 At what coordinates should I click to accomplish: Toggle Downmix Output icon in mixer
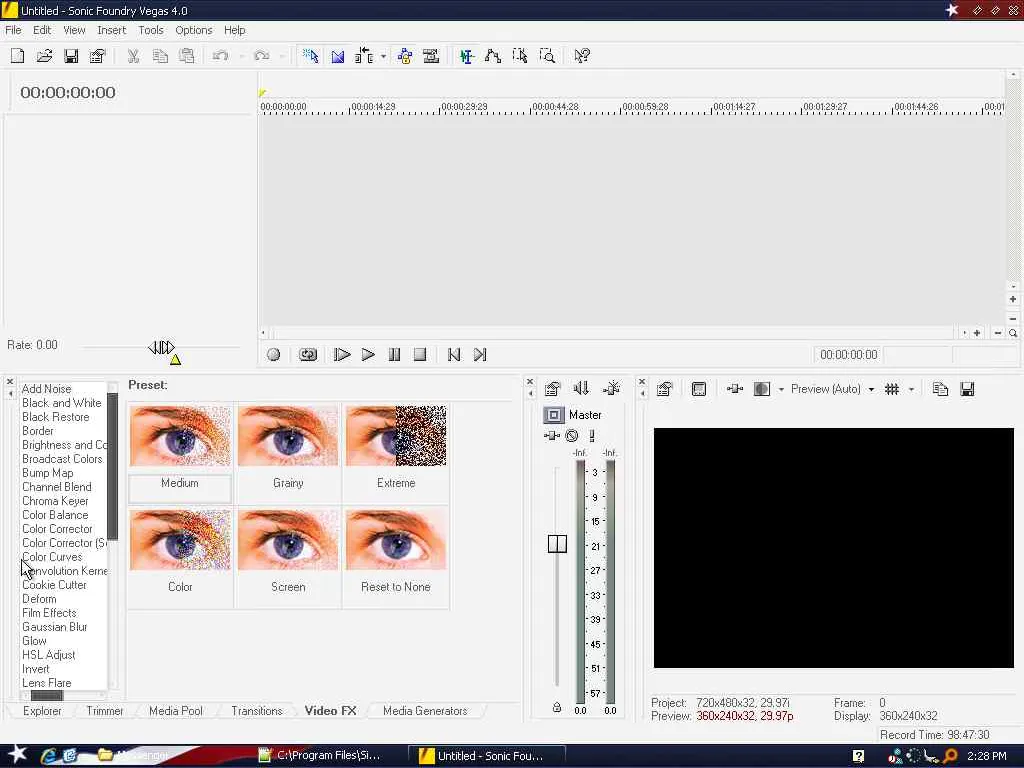[581, 389]
